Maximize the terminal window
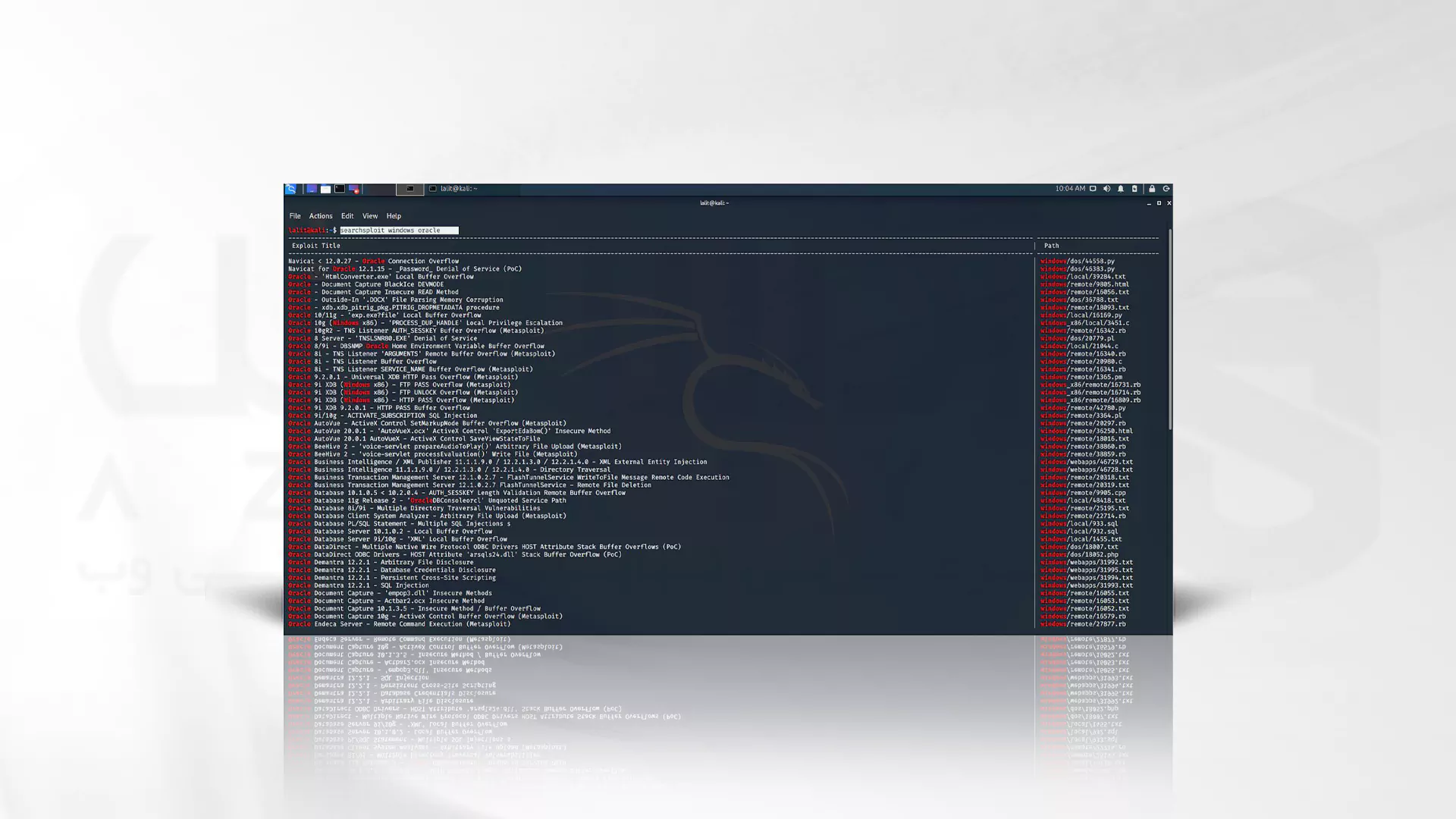Image resolution: width=1456 pixels, height=819 pixels. point(1159,203)
